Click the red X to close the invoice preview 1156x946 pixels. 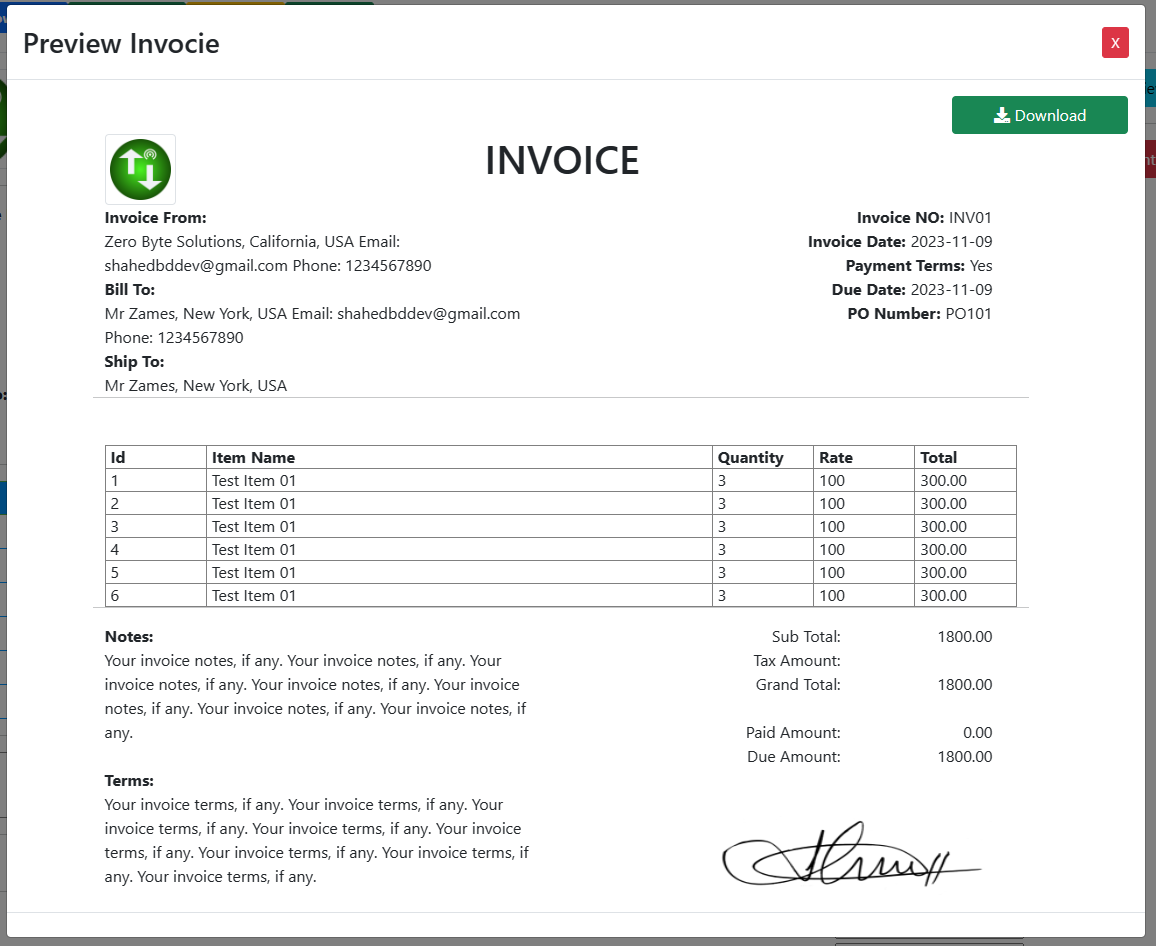click(x=1115, y=42)
